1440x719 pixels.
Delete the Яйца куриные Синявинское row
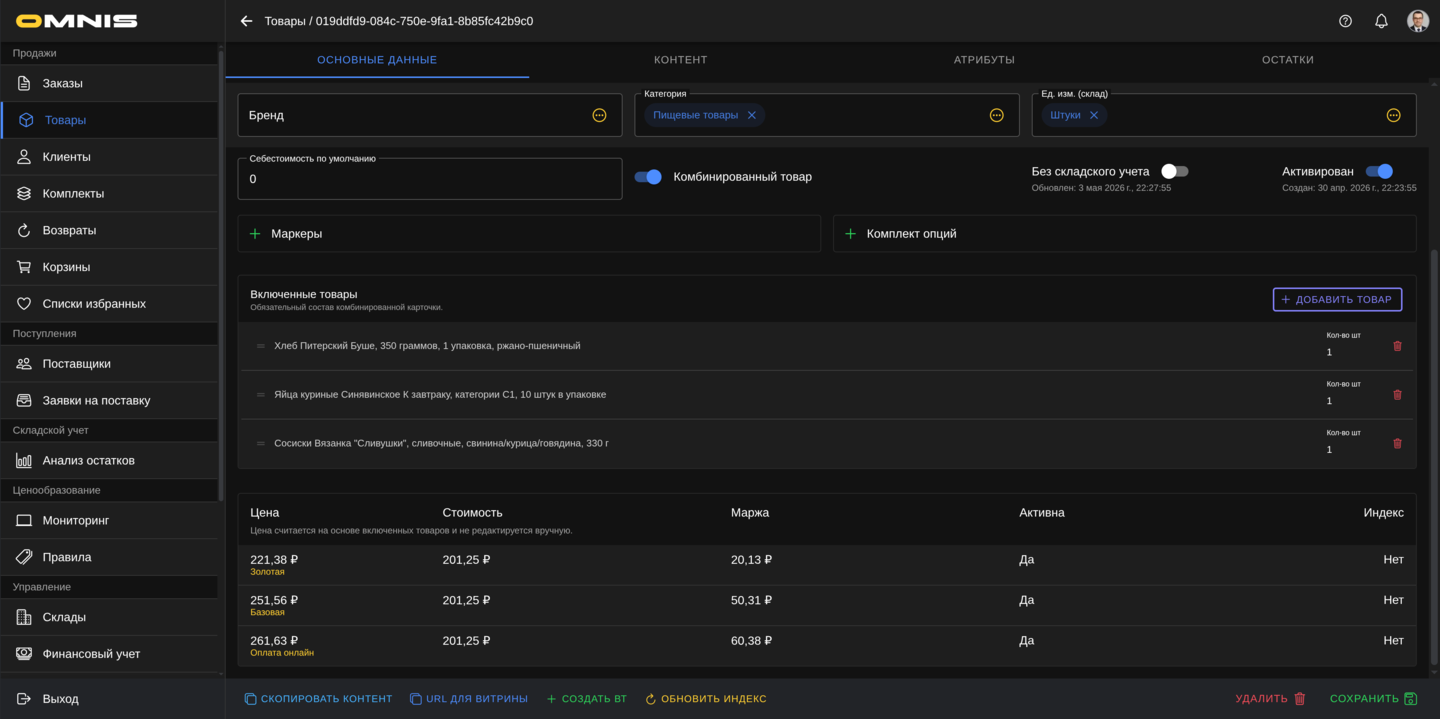[1397, 394]
